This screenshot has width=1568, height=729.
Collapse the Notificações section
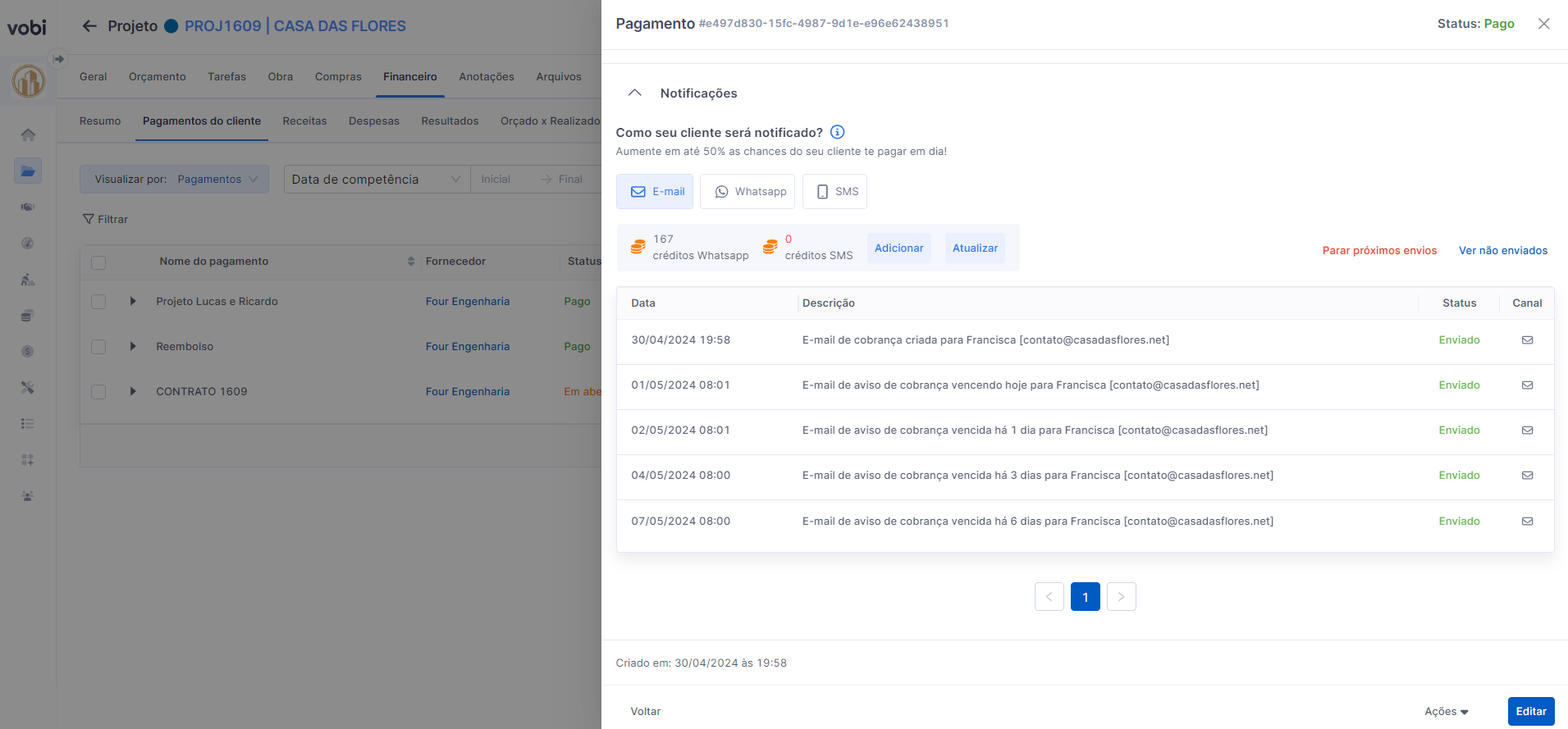634,93
